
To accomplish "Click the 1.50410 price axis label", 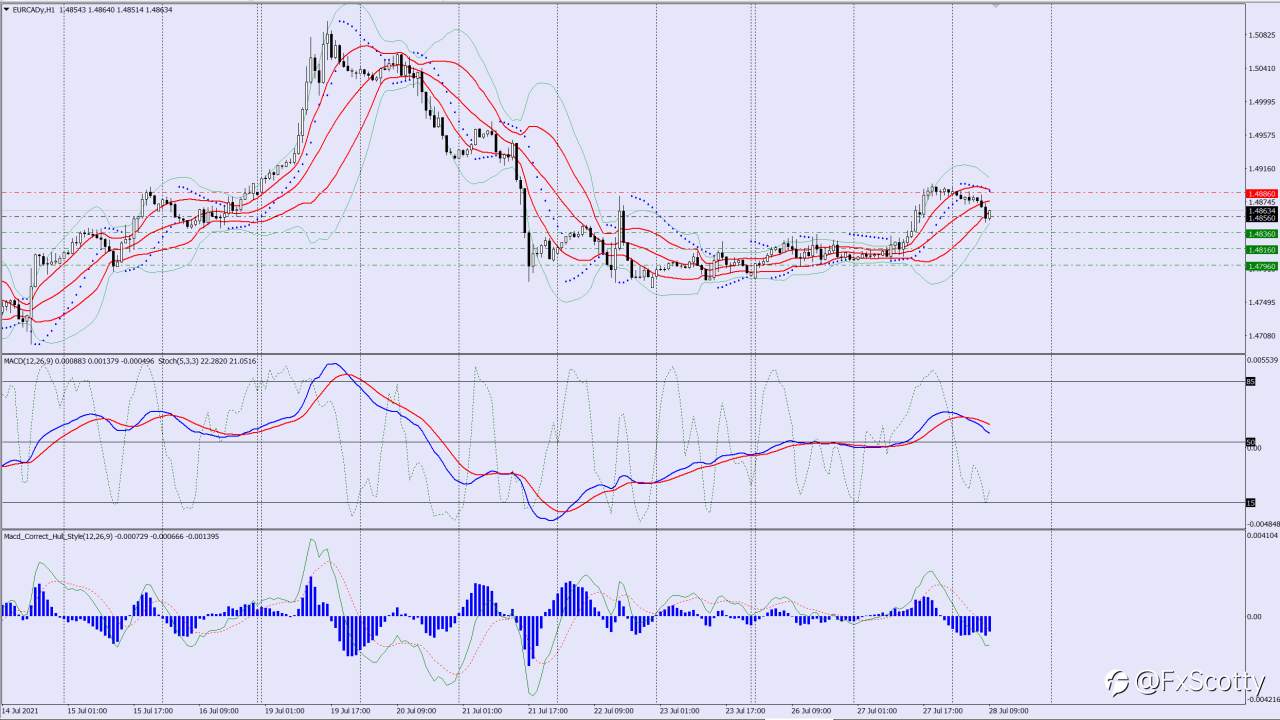I will (x=1262, y=68).
